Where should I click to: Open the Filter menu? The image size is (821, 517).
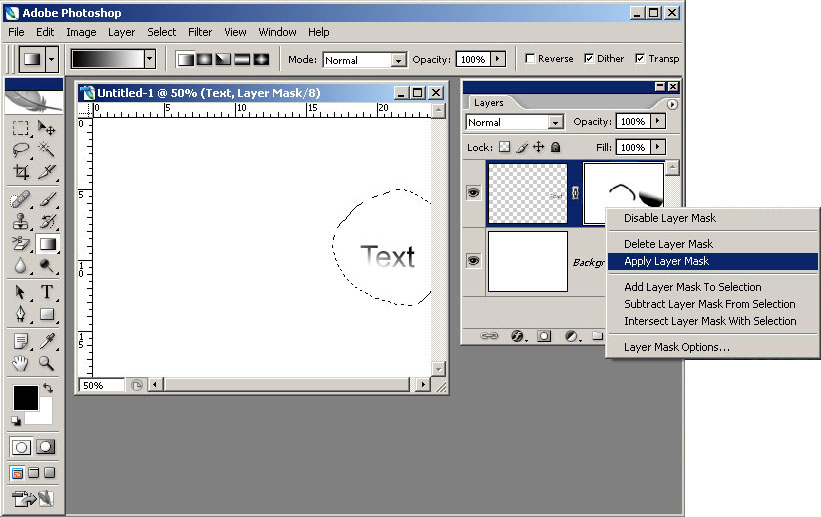point(200,32)
